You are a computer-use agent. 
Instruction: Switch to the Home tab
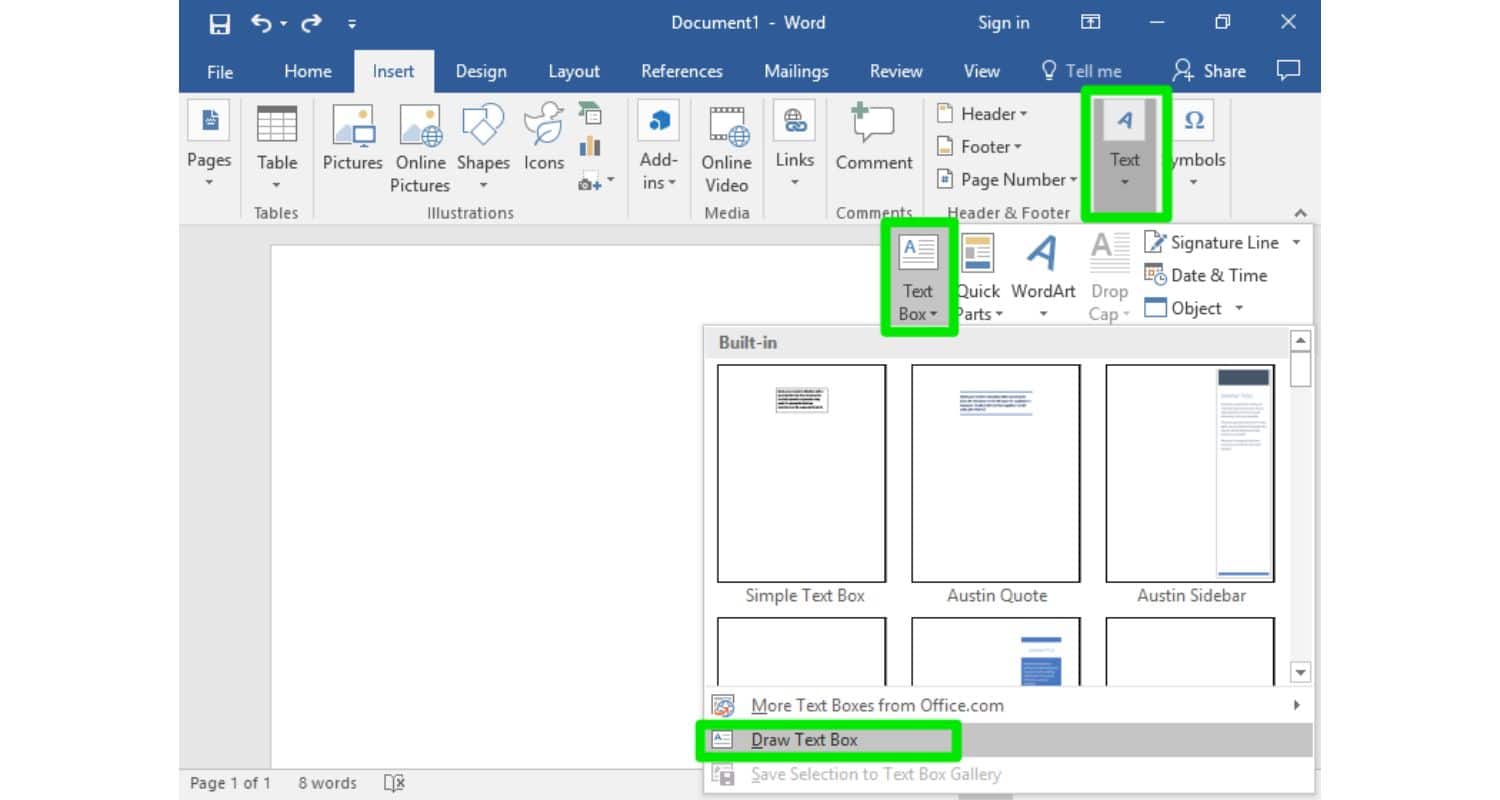[x=307, y=71]
